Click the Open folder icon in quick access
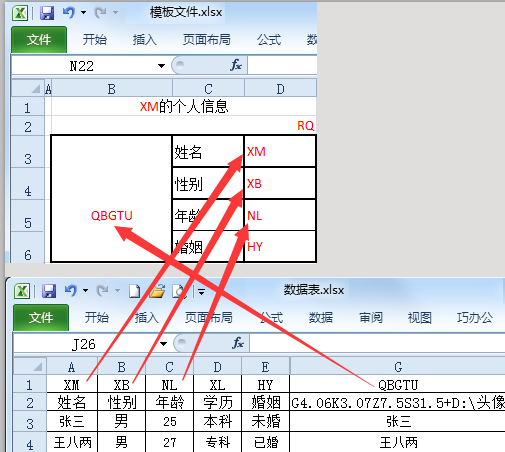 (157, 291)
